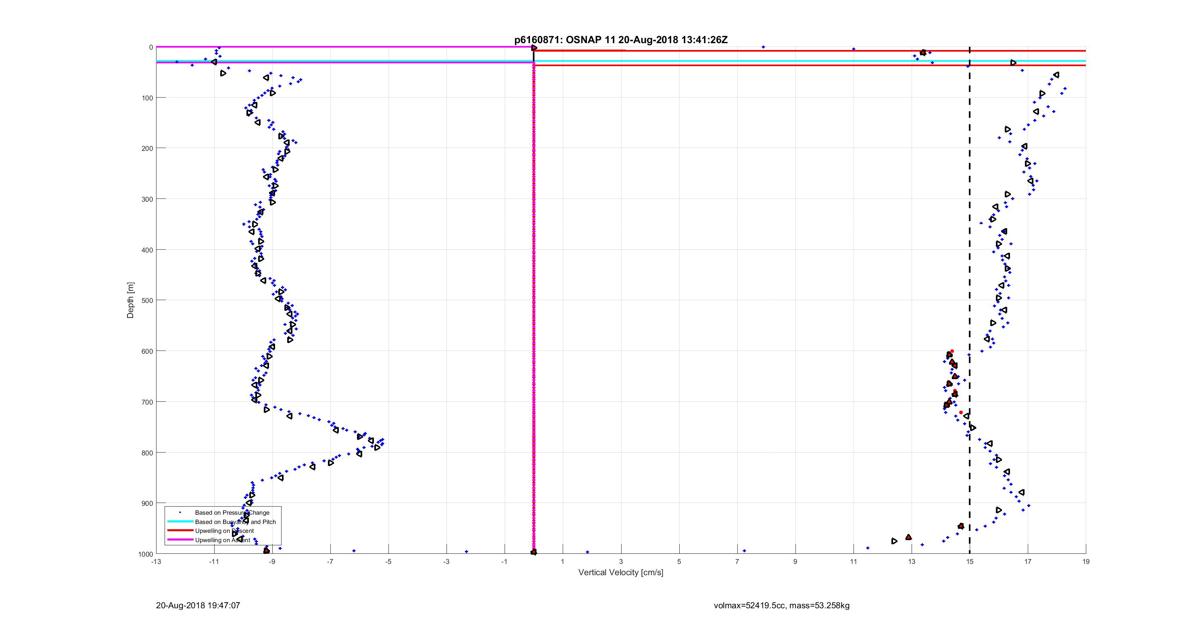Click the x-axis tick label '19'
This screenshot has height=622, width=1200.
pyautogui.click(x=1086, y=562)
